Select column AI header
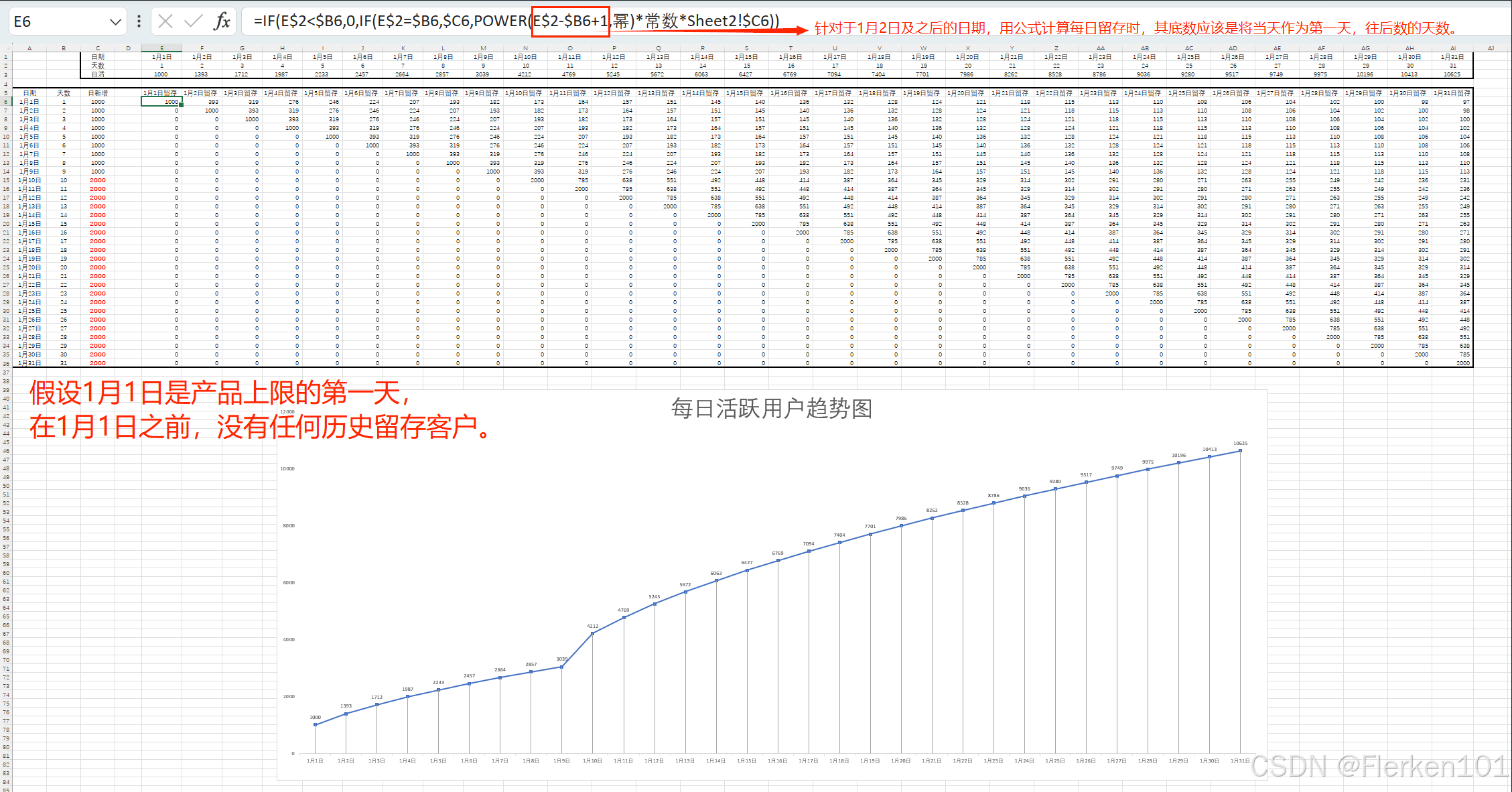 1452,48
